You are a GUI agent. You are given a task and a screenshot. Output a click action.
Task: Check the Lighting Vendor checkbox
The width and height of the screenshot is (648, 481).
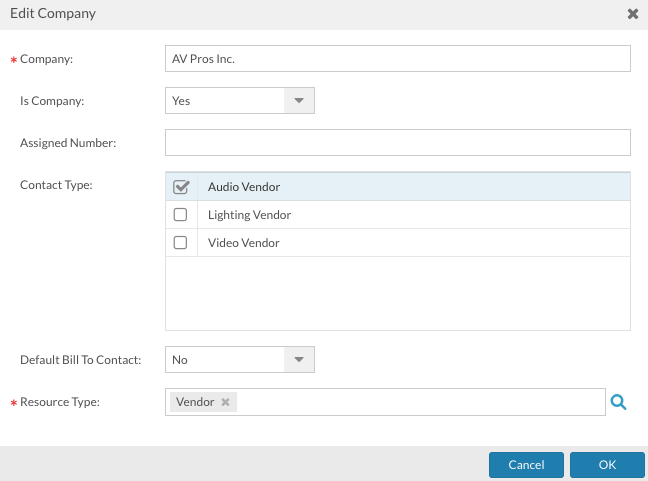tap(180, 215)
